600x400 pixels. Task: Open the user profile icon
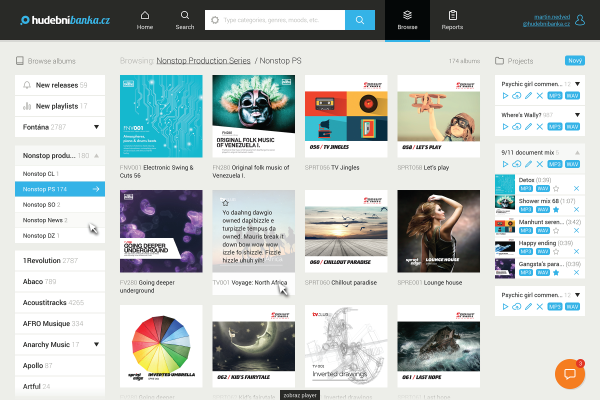pyautogui.click(x=580, y=20)
